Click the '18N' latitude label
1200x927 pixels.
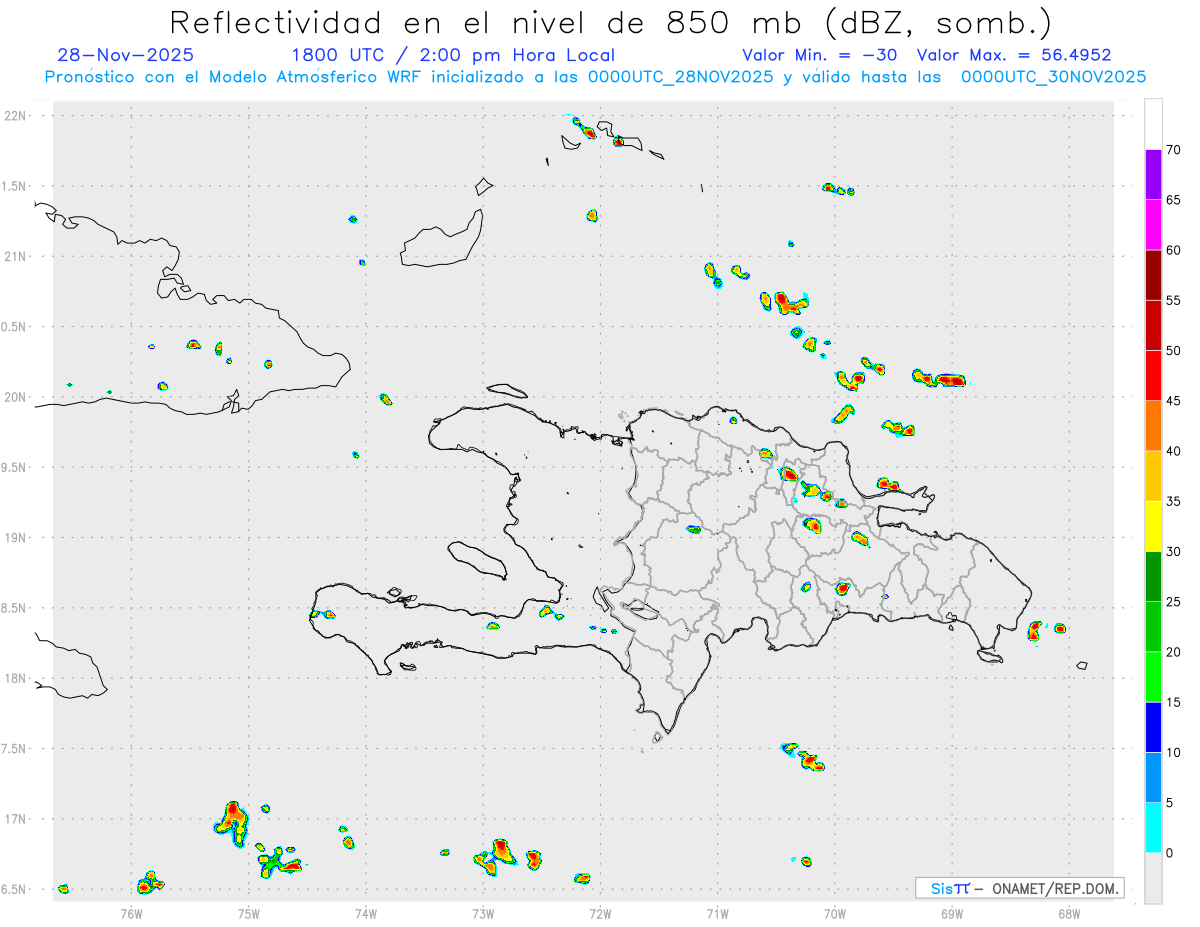coord(17,679)
